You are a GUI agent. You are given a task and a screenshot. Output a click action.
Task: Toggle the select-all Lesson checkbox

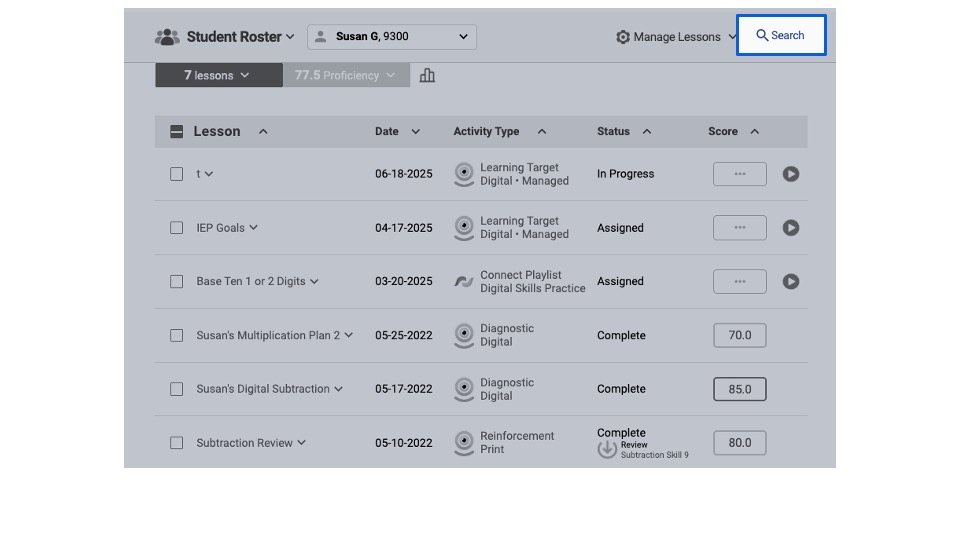click(x=176, y=132)
